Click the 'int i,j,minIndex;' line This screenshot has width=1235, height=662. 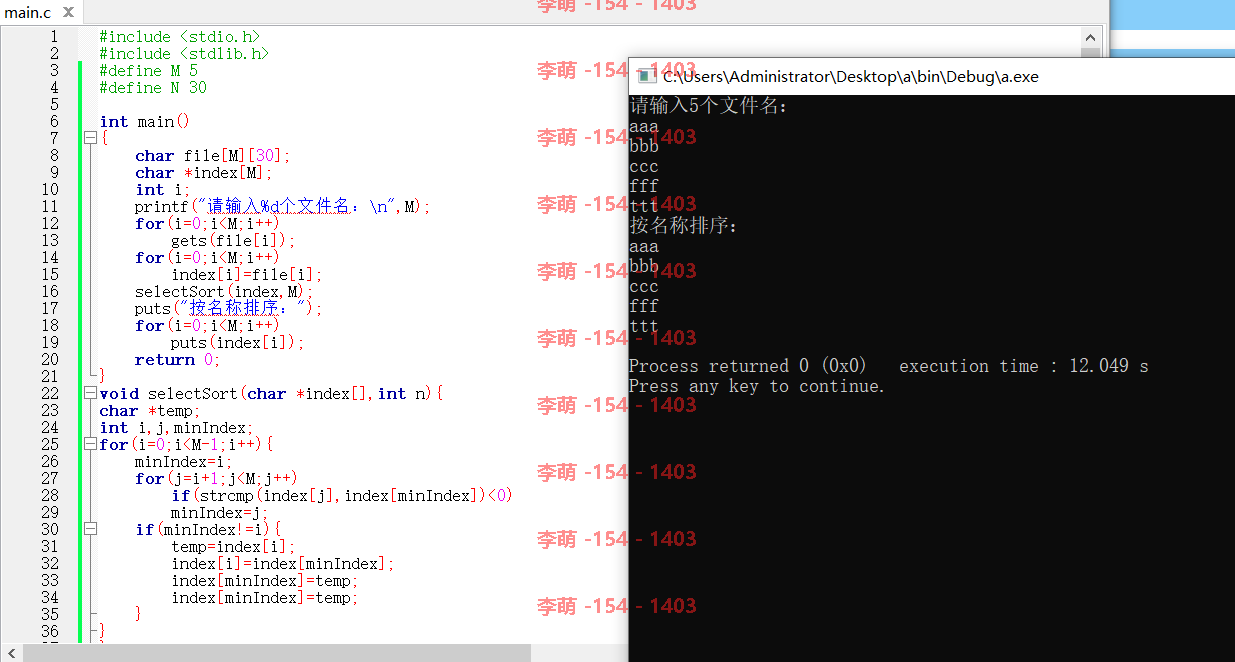(176, 428)
